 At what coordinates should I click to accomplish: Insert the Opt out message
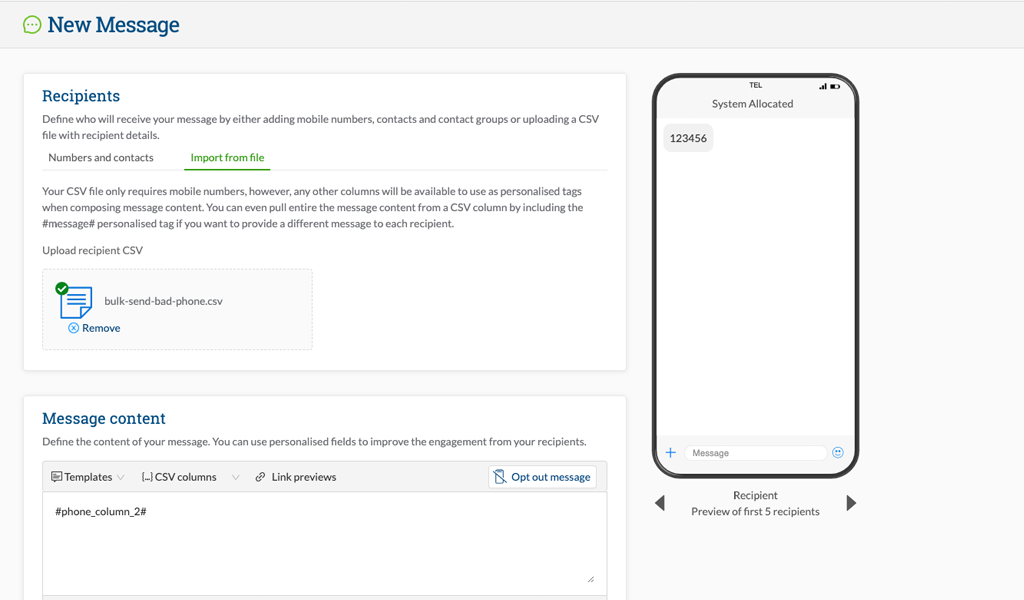click(542, 477)
